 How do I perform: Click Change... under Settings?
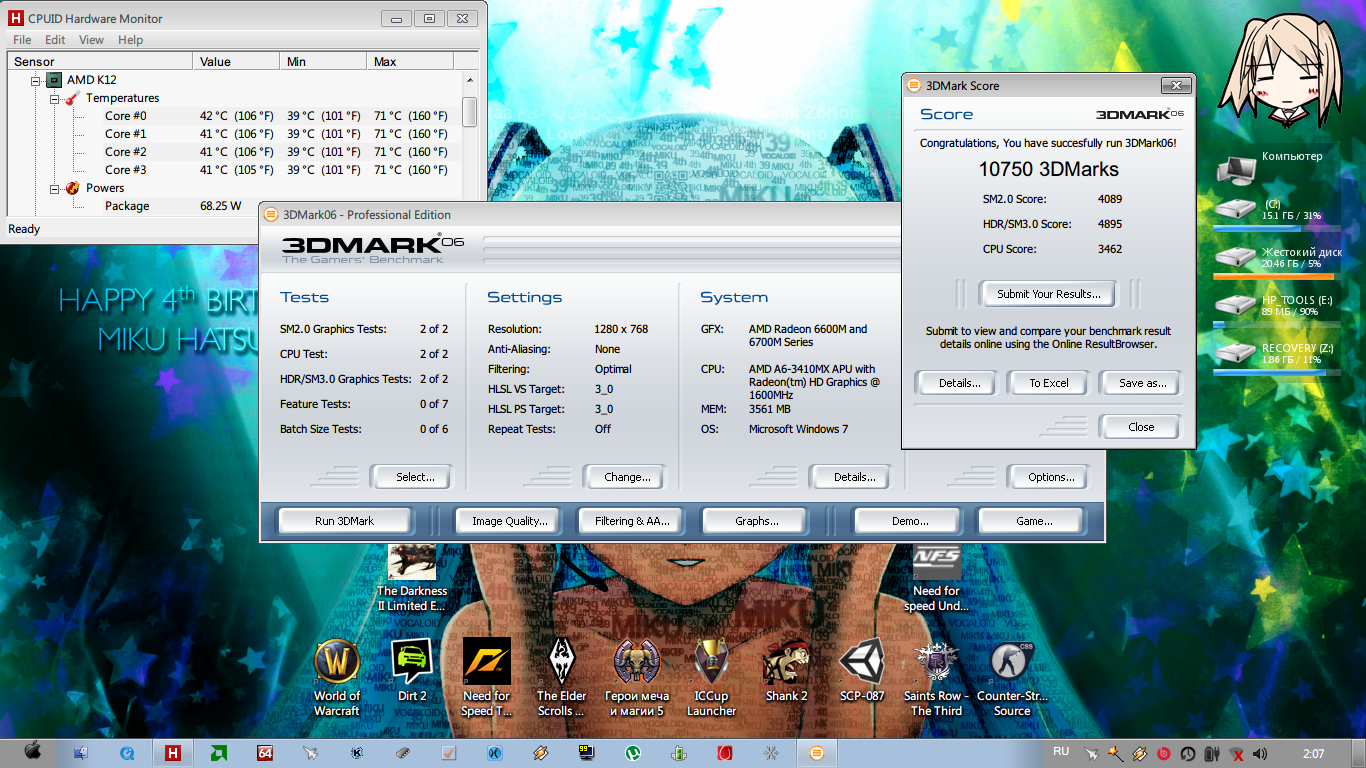click(x=627, y=477)
